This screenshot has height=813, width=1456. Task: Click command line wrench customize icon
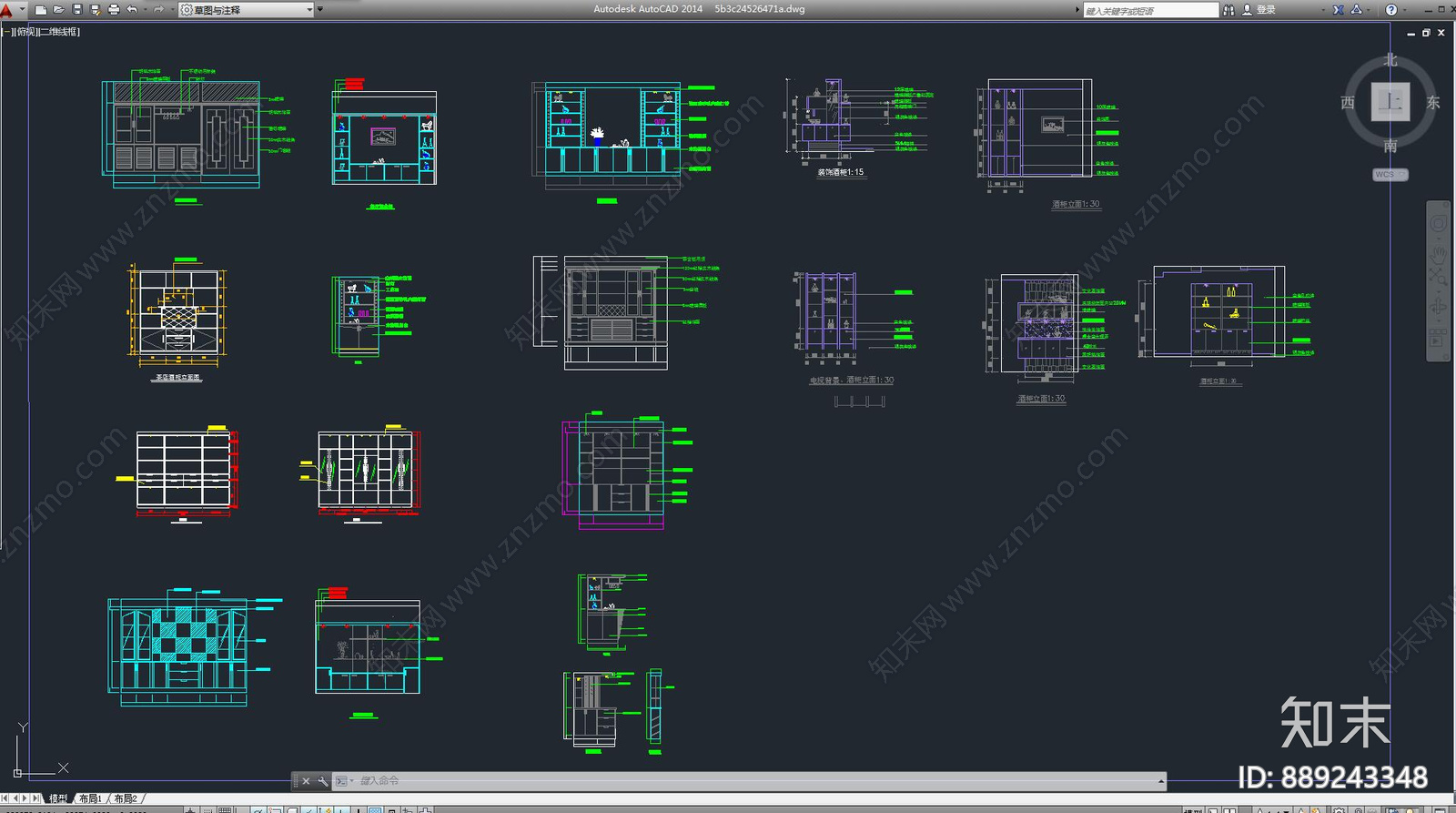pyautogui.click(x=323, y=781)
